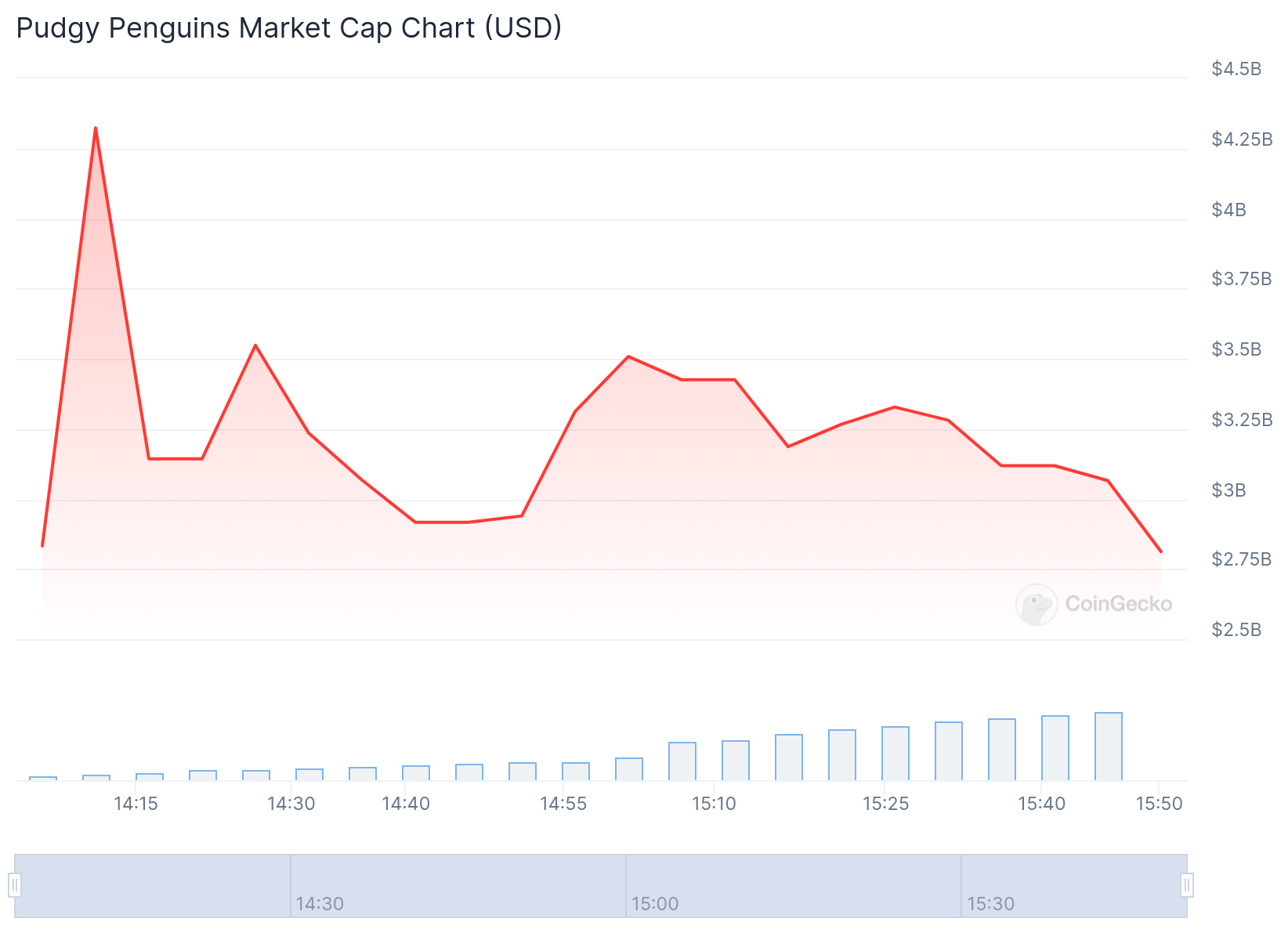This screenshot has height=940, width=1288.
Task: Grab the right range selector handle
Action: pos(1187,885)
